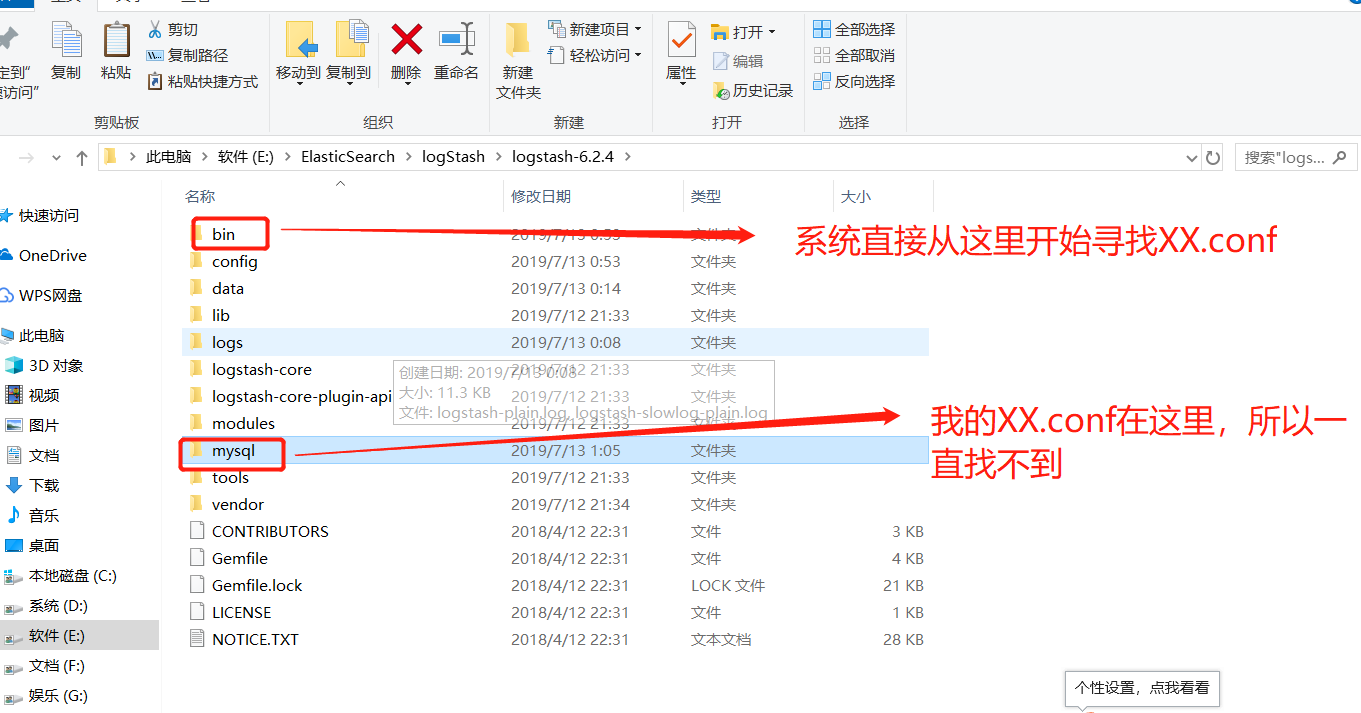
Task: Expand the 新建项目 (New item) dropdown
Action: (639, 28)
